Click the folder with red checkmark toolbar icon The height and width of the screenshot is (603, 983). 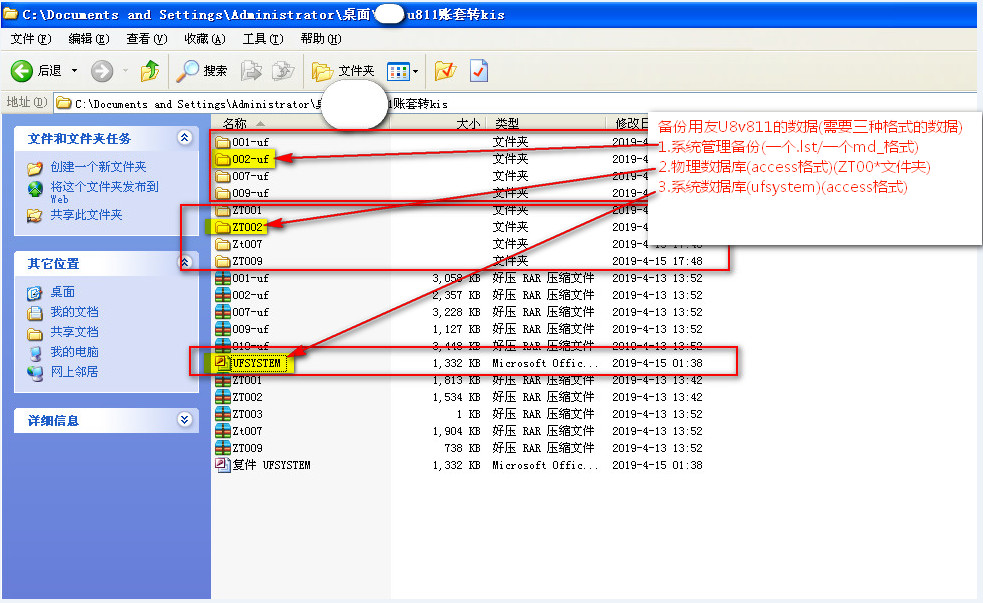tap(445, 71)
